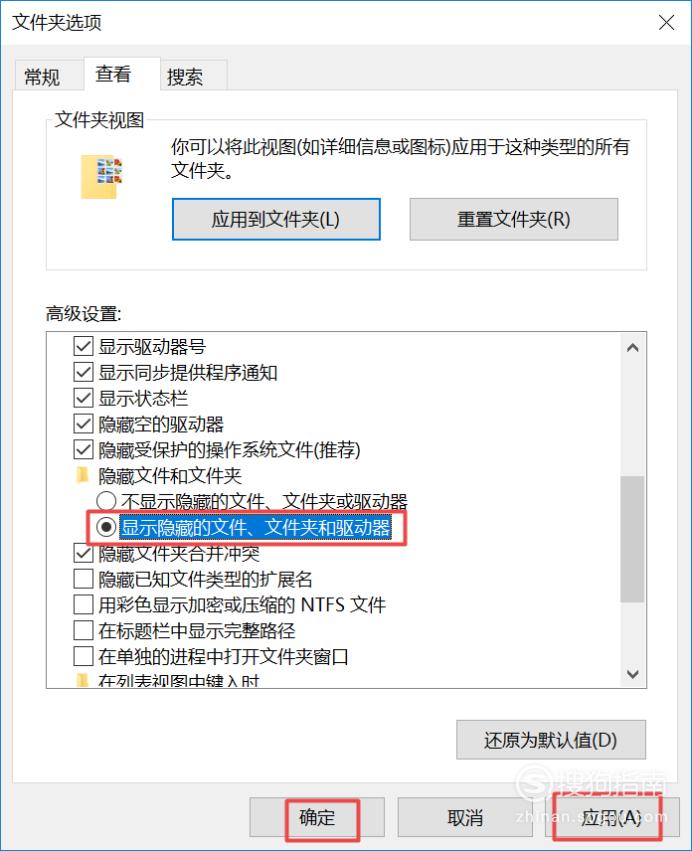The height and width of the screenshot is (851, 692).
Task: Click the folder views thumbnail icon
Action: [x=102, y=177]
